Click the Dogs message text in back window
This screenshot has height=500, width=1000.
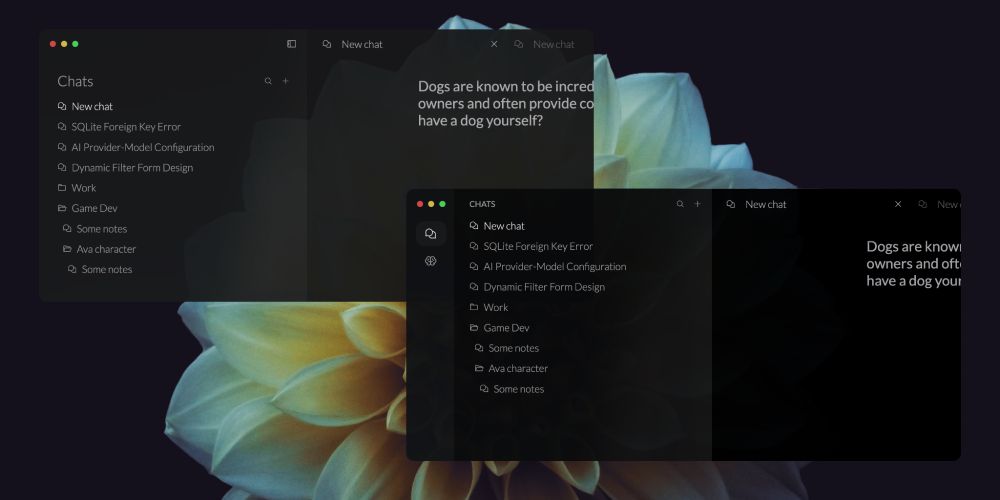click(506, 103)
